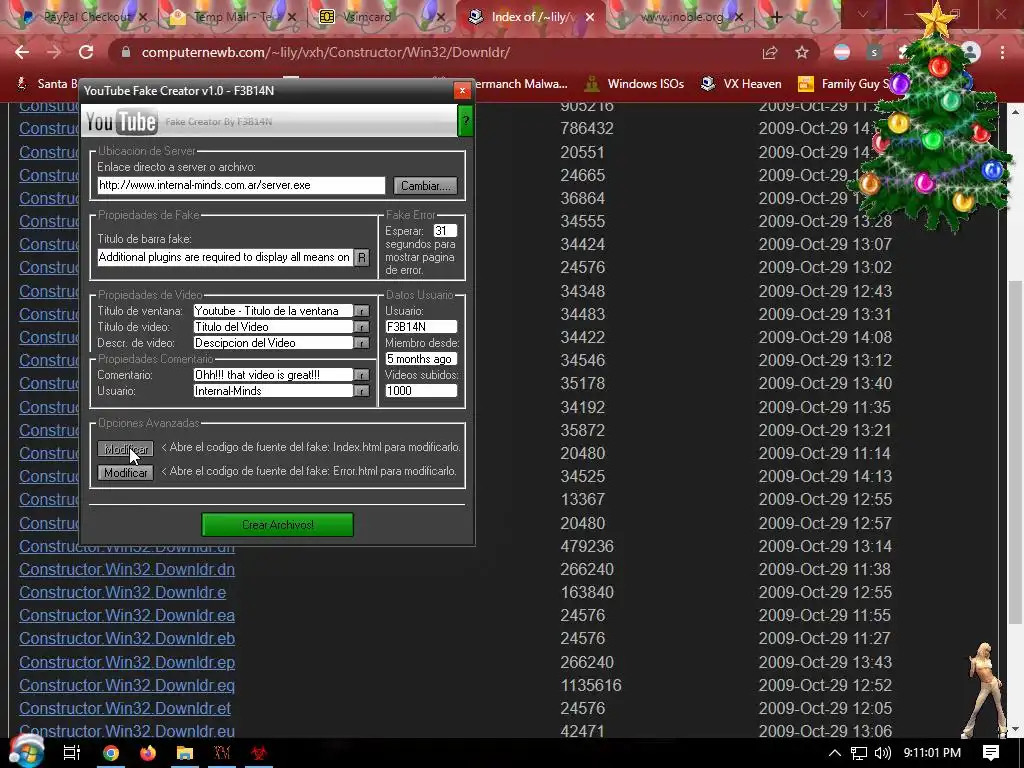This screenshot has height=768, width=1024.
Task: Open the Constructor.Win32.Downldr.ep link
Action: (127, 662)
